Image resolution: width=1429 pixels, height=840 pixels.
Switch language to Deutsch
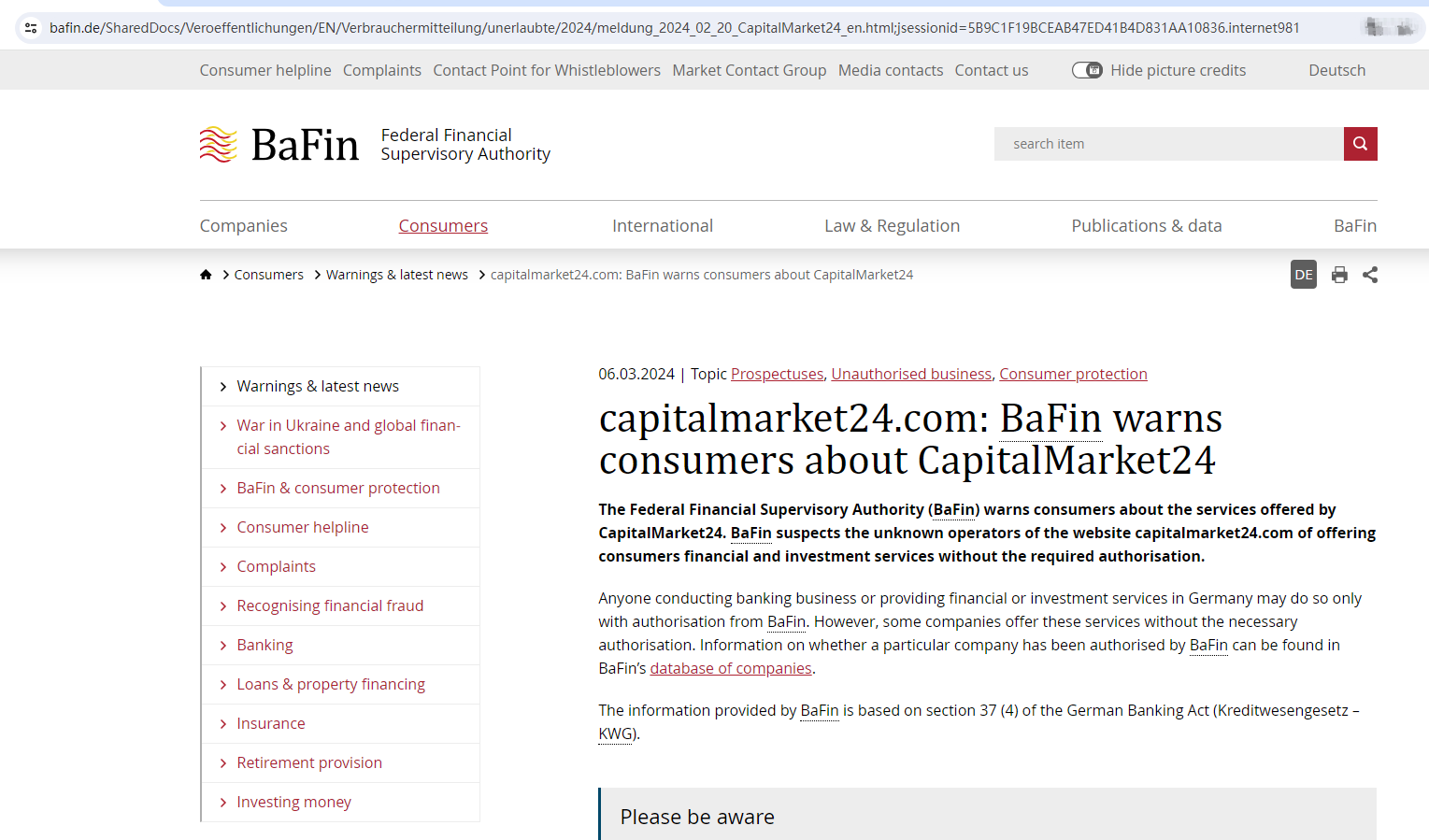click(1337, 70)
